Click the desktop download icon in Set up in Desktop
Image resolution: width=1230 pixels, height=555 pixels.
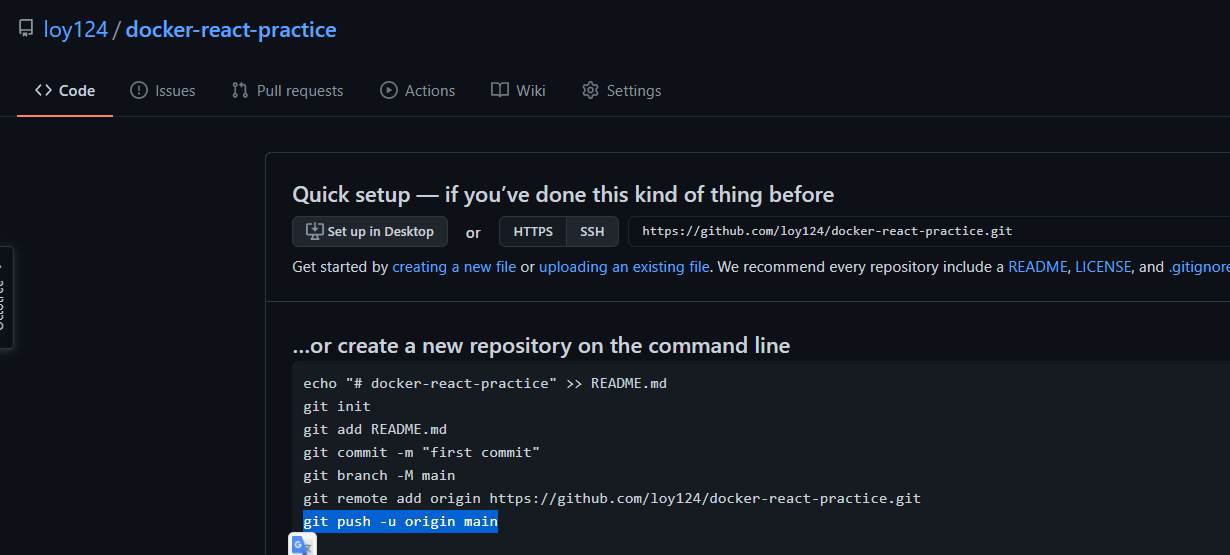click(x=314, y=231)
